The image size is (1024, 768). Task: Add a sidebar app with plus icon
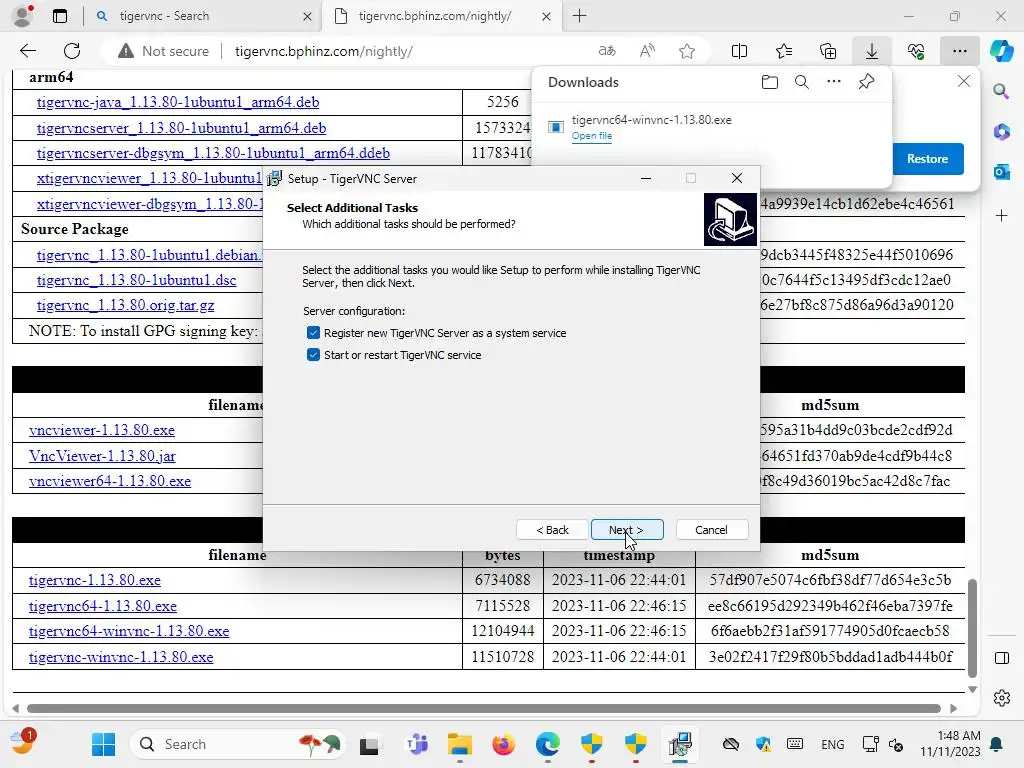coord(1001,216)
